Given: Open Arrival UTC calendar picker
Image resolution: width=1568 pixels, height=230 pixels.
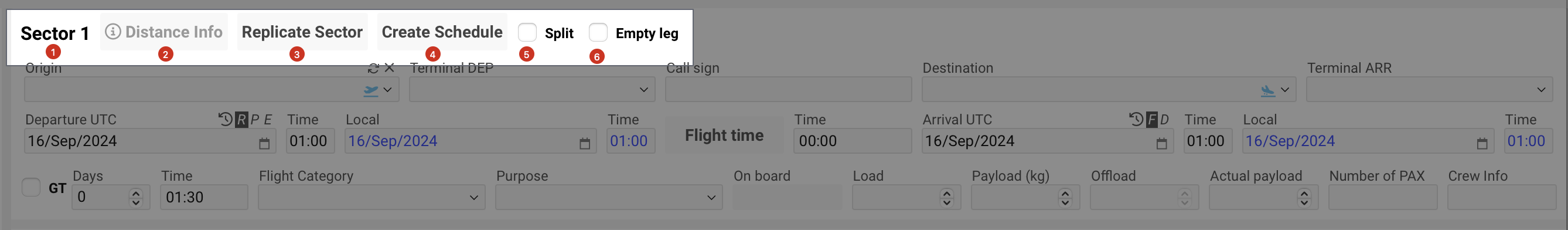Looking at the screenshot, I should tap(1161, 143).
